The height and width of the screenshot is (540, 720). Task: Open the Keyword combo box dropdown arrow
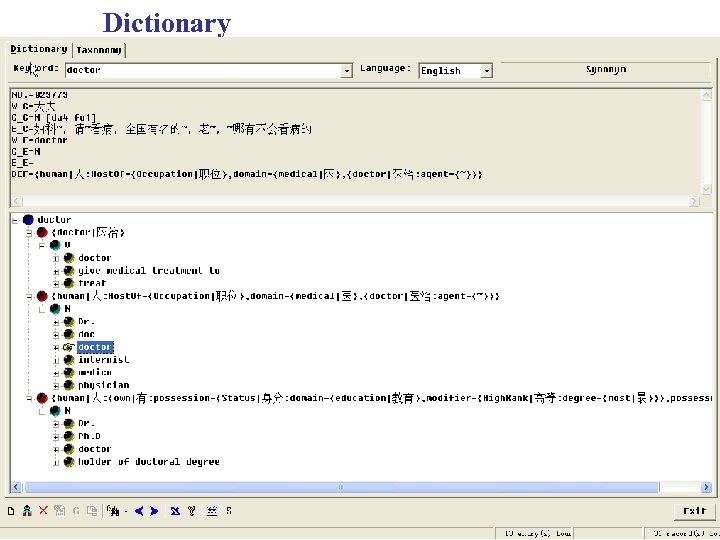point(347,71)
